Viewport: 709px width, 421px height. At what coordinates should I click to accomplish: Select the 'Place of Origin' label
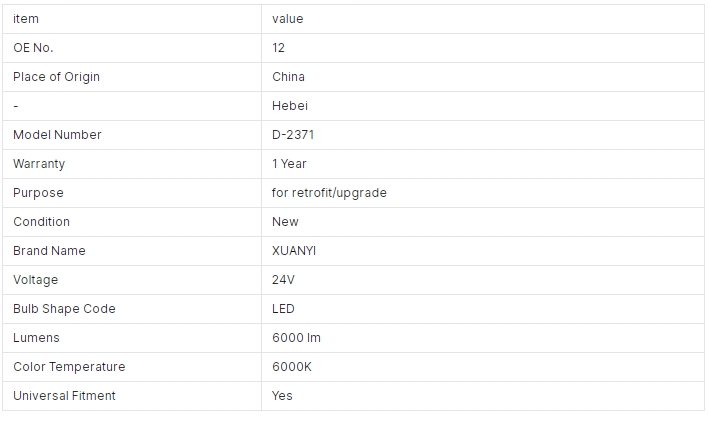[x=57, y=77]
